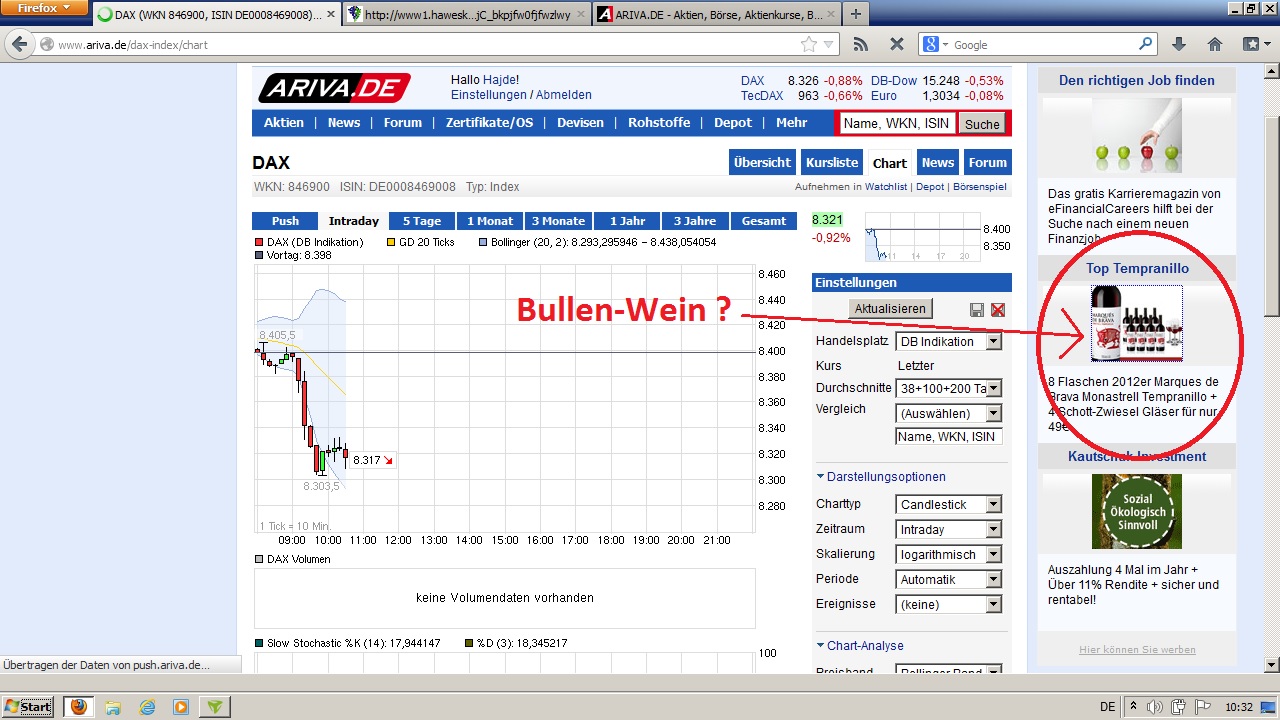The height and width of the screenshot is (720, 1280).
Task: Click the Google search engine selector icon
Action: 935,44
